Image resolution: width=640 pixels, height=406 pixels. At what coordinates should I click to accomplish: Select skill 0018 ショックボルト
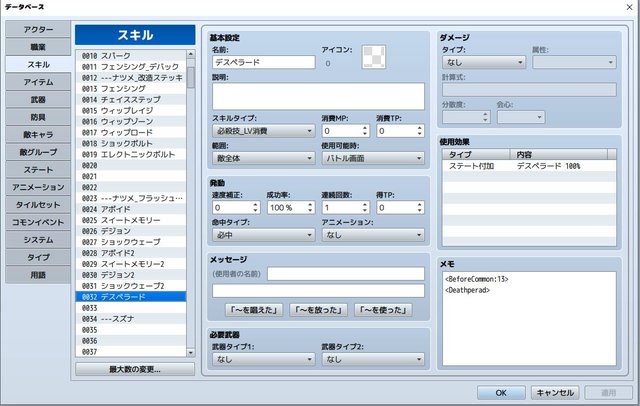click(131, 144)
